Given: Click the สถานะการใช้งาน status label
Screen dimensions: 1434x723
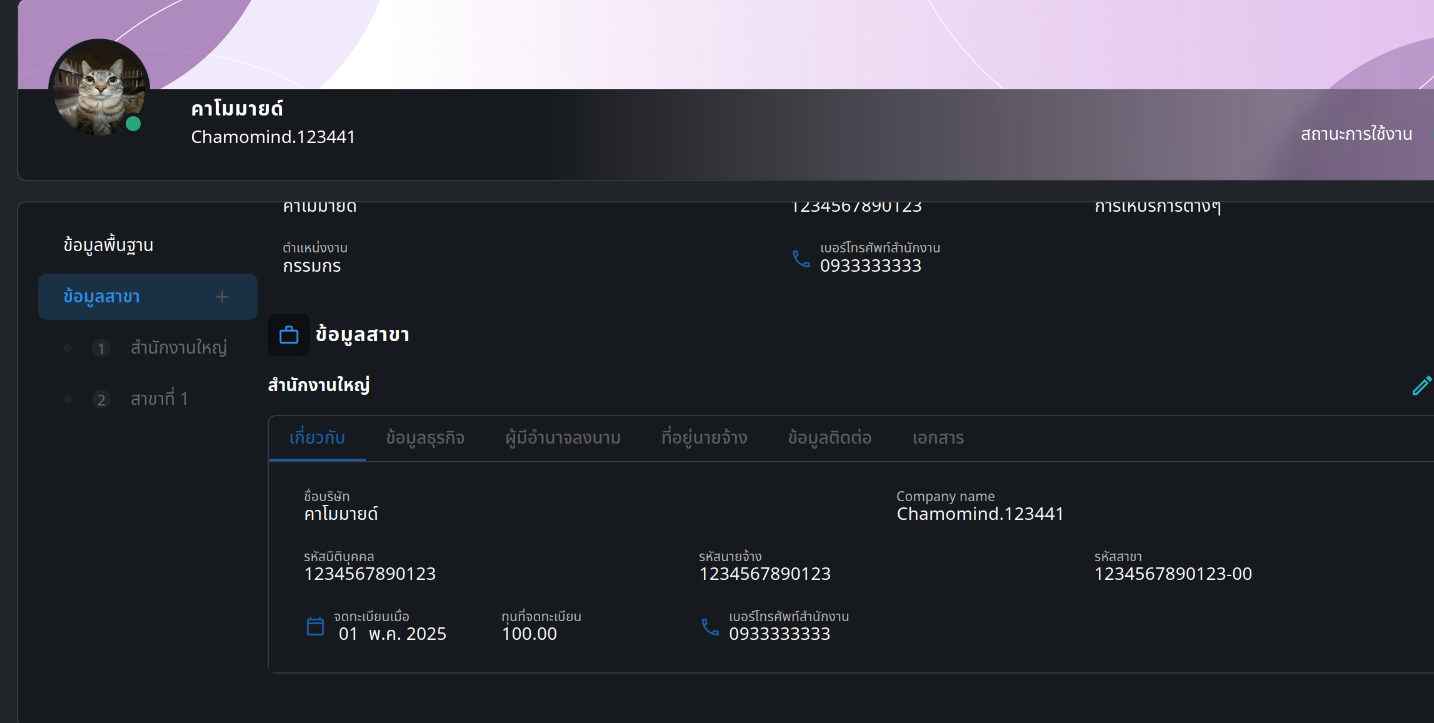Looking at the screenshot, I should click(1356, 134).
